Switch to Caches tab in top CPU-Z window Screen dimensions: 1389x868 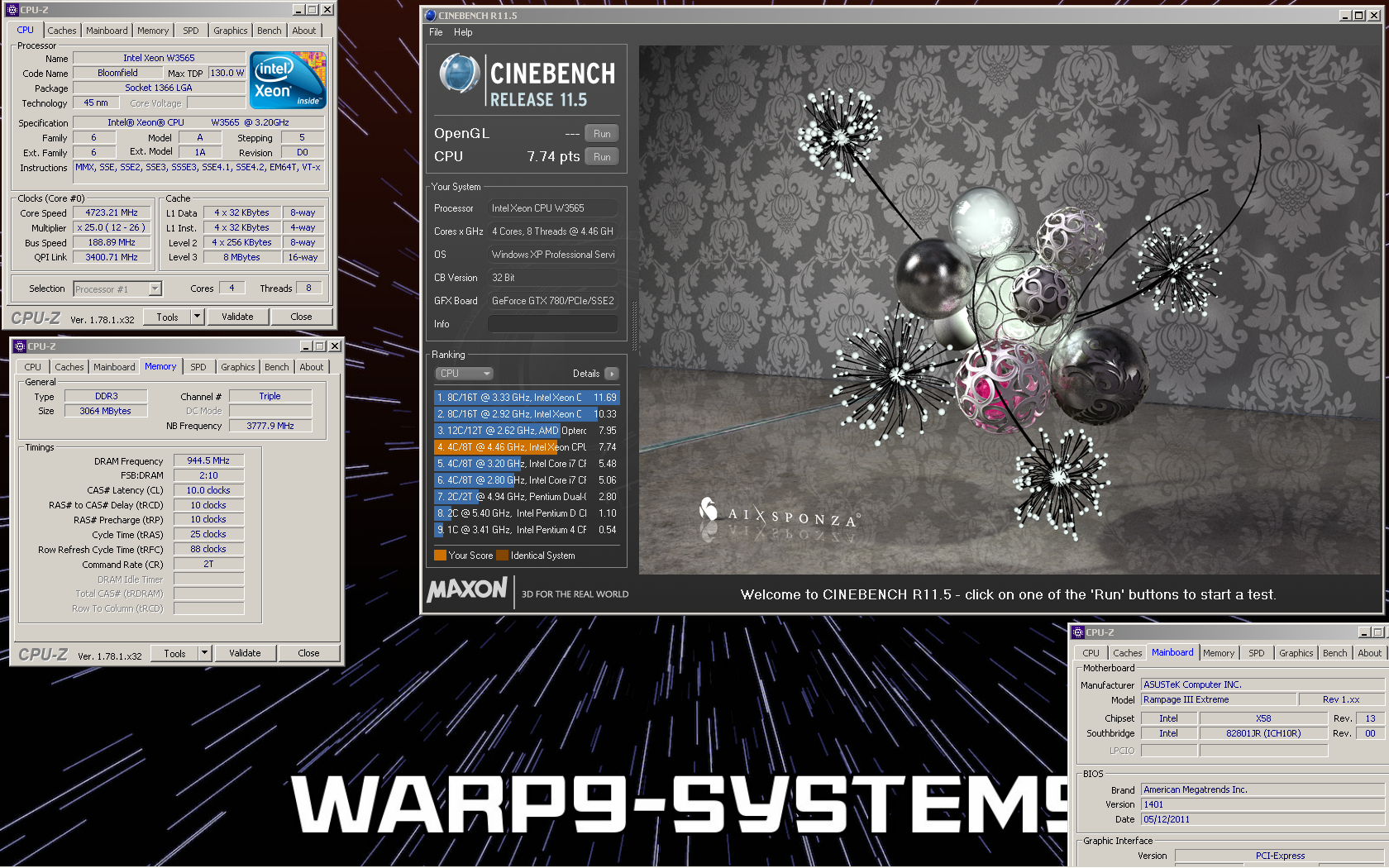(x=62, y=31)
